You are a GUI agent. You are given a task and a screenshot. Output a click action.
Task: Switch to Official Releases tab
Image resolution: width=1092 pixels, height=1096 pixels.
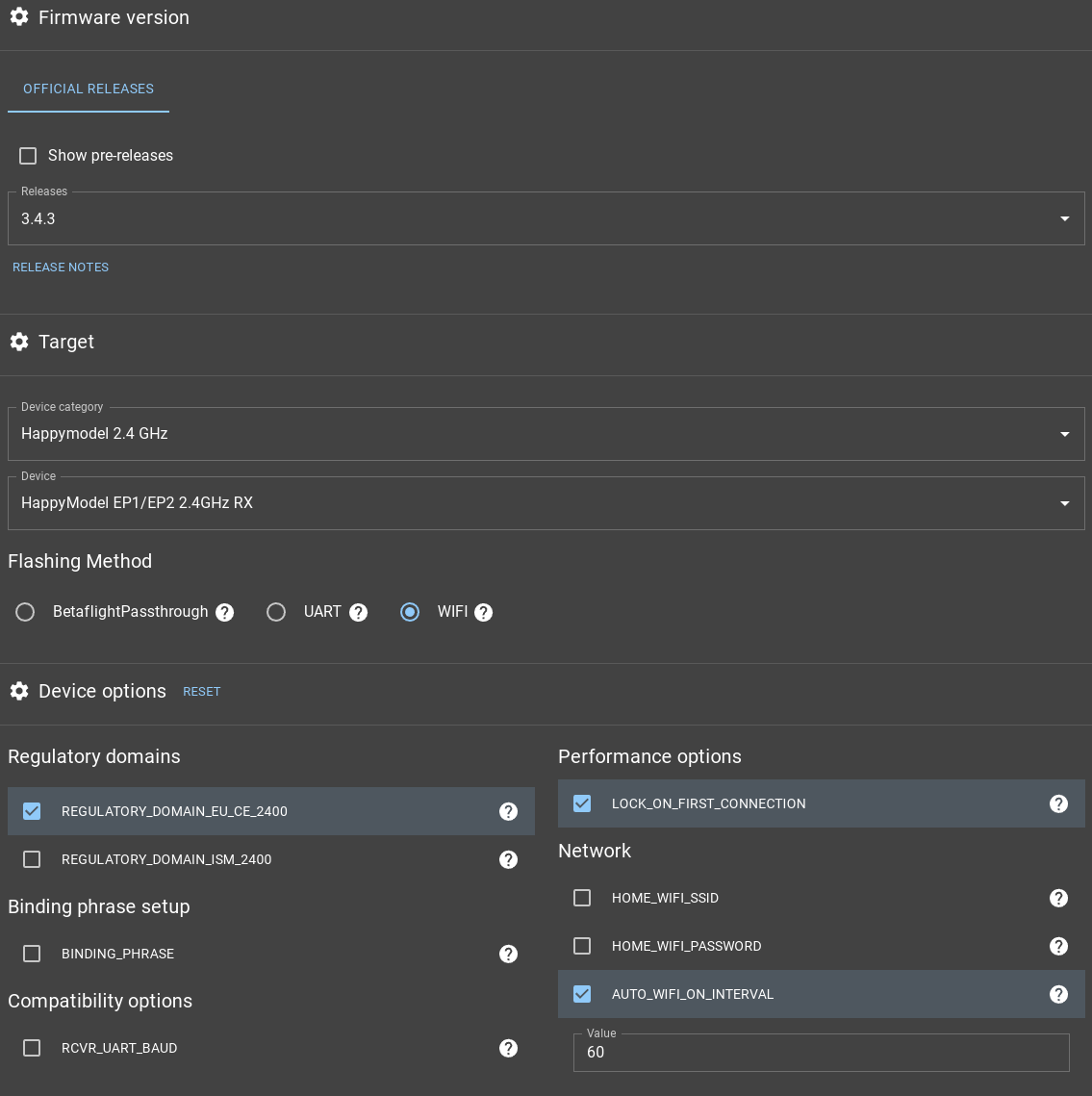pos(89,89)
